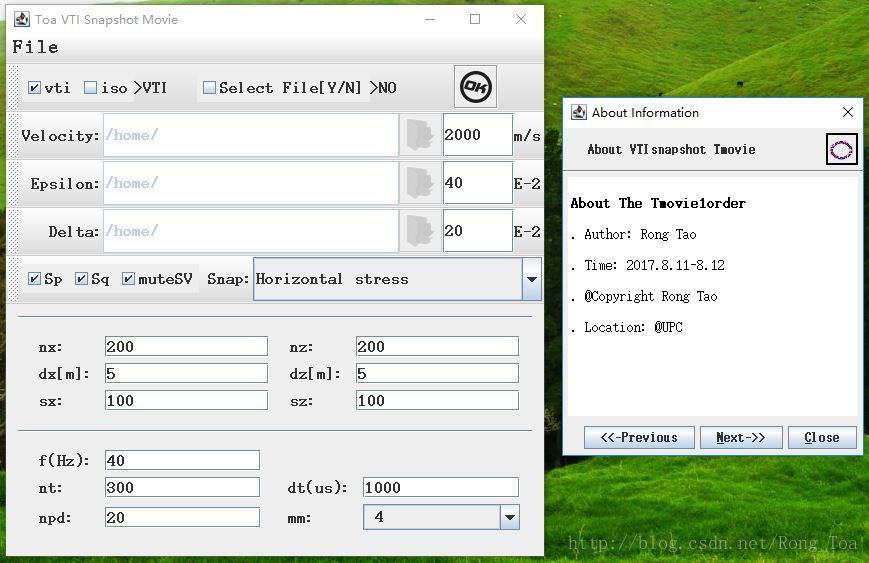
Task: Expand the Snap Horizontal stress dropdown arrow
Action: pyautogui.click(x=531, y=279)
